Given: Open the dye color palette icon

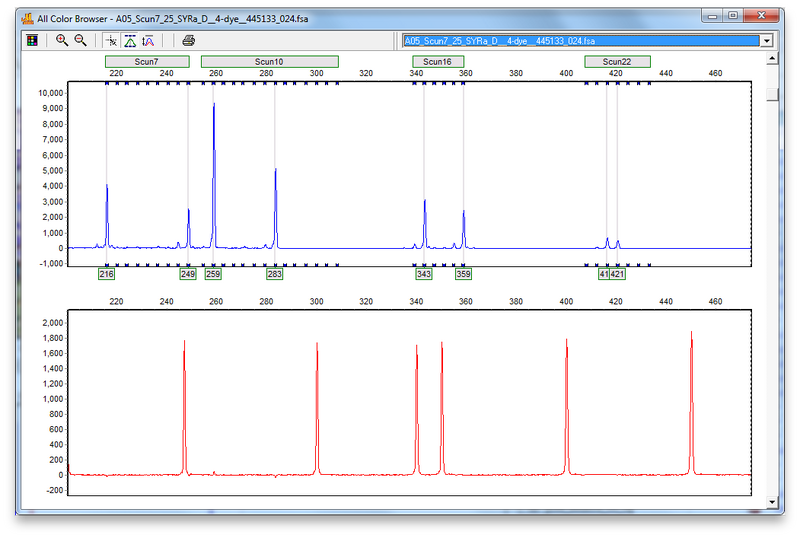Looking at the screenshot, I should click(32, 40).
